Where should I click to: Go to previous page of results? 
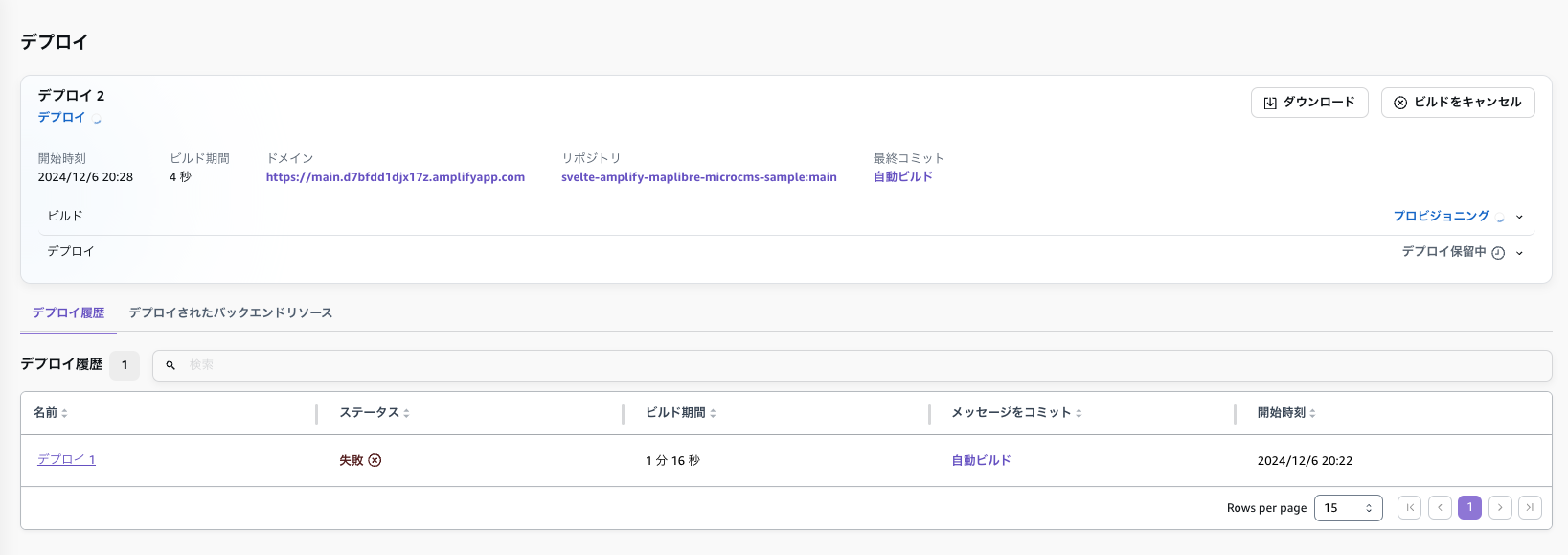[1440, 508]
